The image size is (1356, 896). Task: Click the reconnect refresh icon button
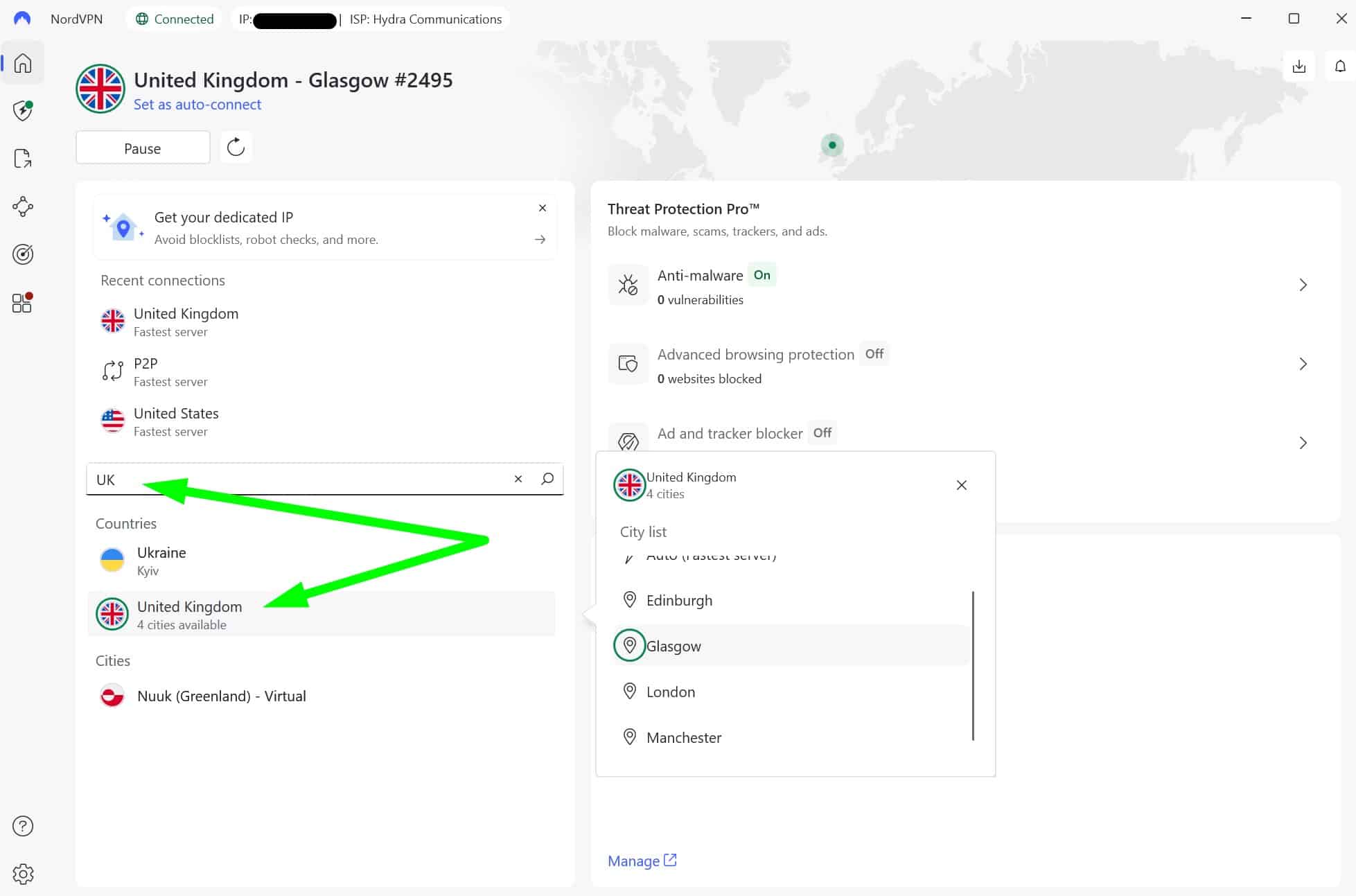tap(236, 147)
